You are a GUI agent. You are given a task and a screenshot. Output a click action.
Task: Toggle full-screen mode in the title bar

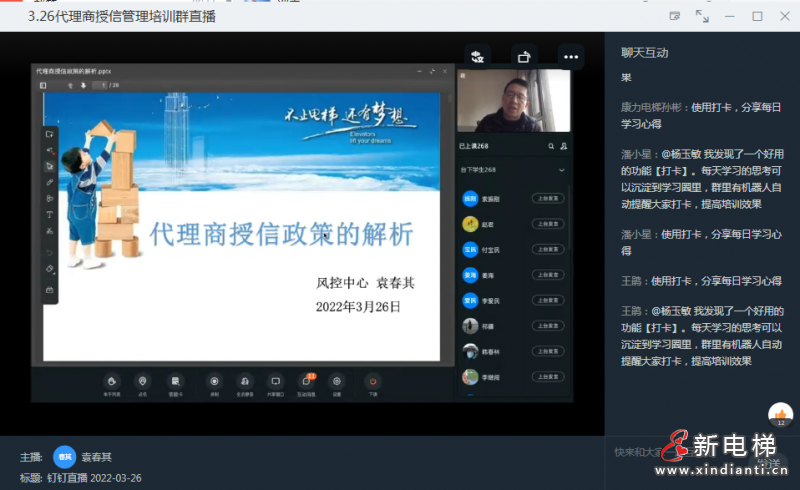[702, 16]
